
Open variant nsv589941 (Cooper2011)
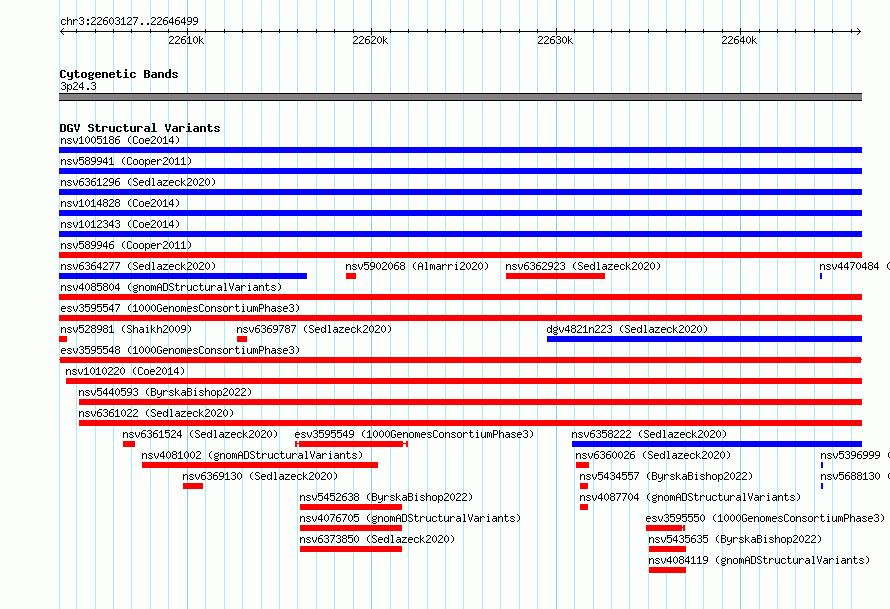126,161
